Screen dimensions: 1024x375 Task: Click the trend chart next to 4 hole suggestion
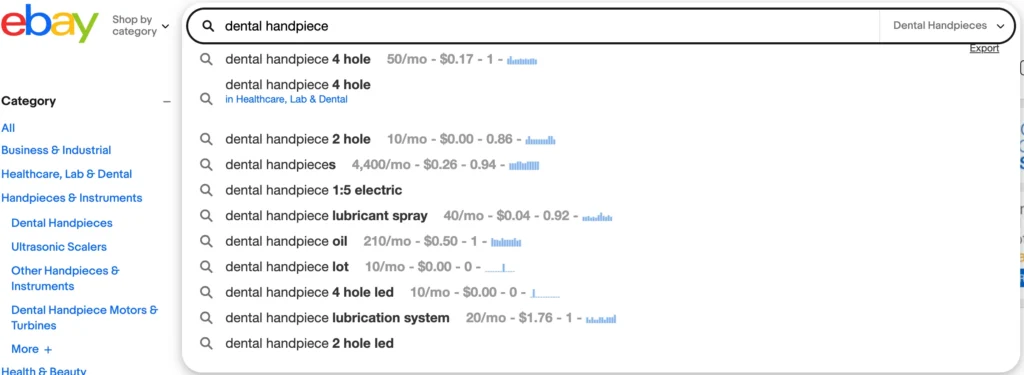(522, 60)
